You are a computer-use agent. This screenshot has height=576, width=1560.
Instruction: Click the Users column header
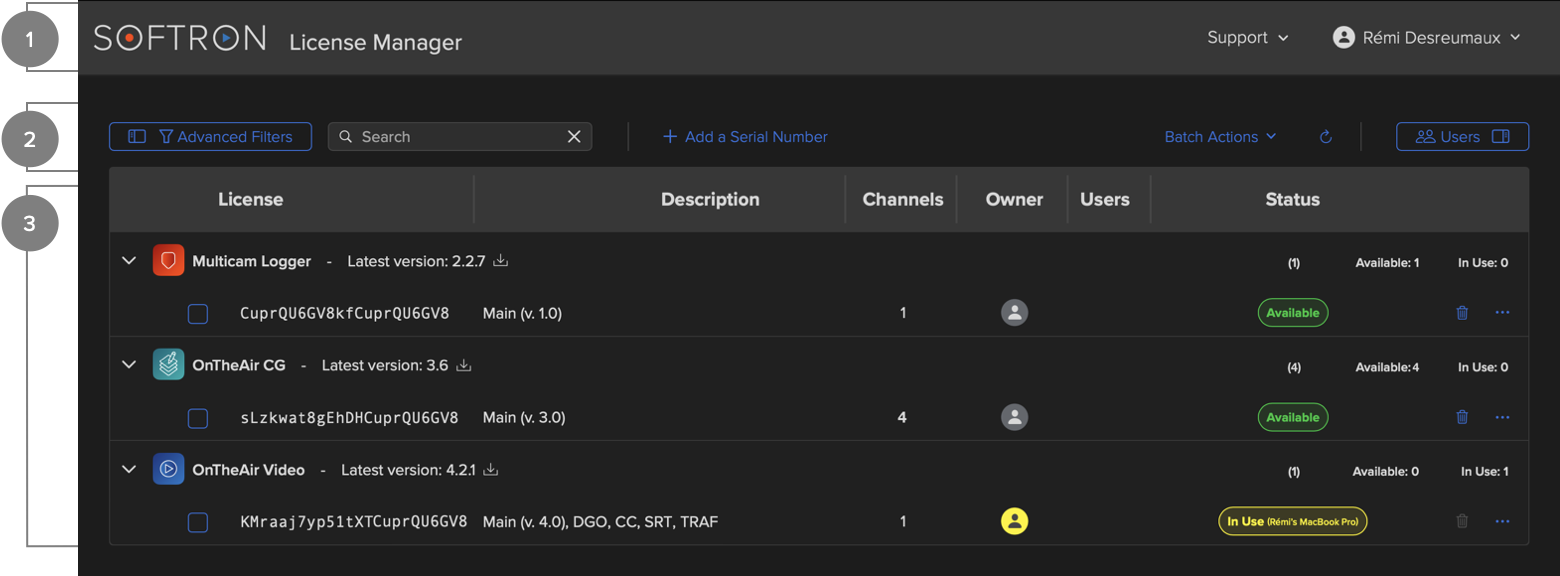pyautogui.click(x=1105, y=200)
